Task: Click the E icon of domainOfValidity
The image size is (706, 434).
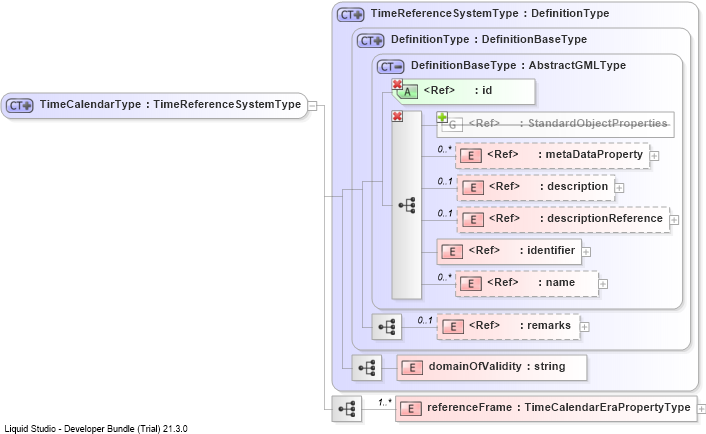Action: pos(412,368)
